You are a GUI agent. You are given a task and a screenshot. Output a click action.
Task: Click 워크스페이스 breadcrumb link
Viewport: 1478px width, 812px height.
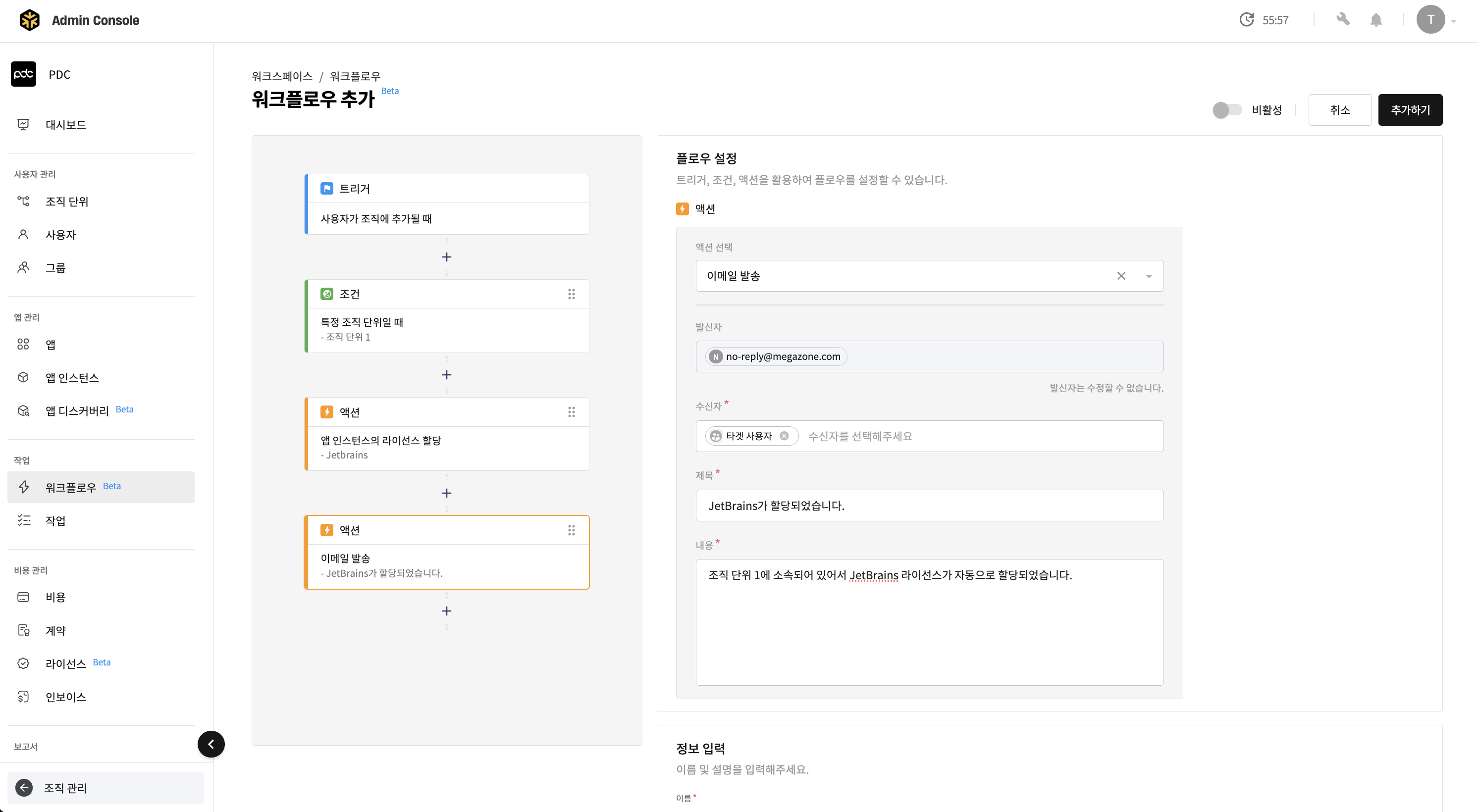click(282, 76)
